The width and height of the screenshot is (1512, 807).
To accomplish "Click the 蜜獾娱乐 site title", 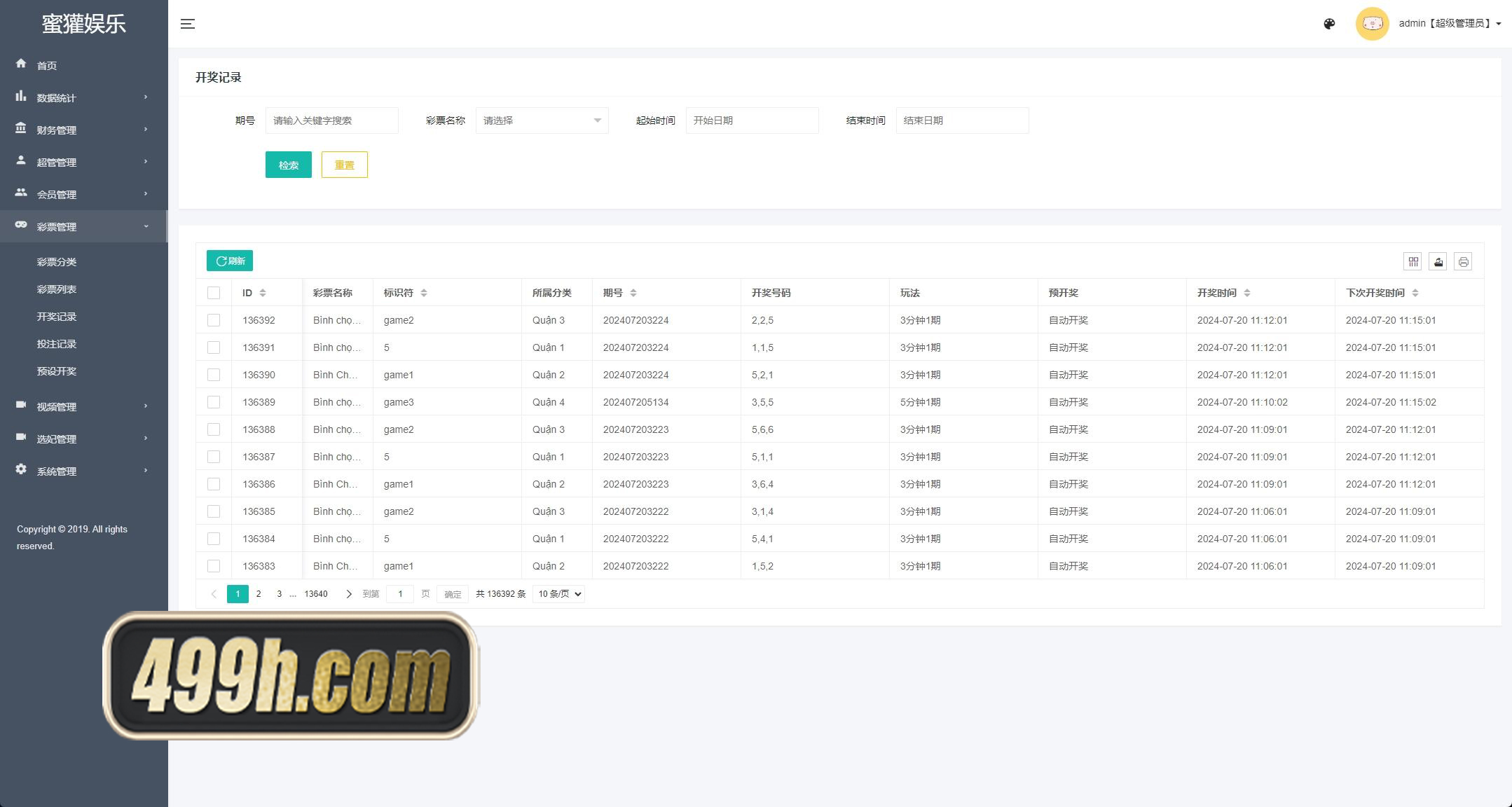I will [83, 24].
